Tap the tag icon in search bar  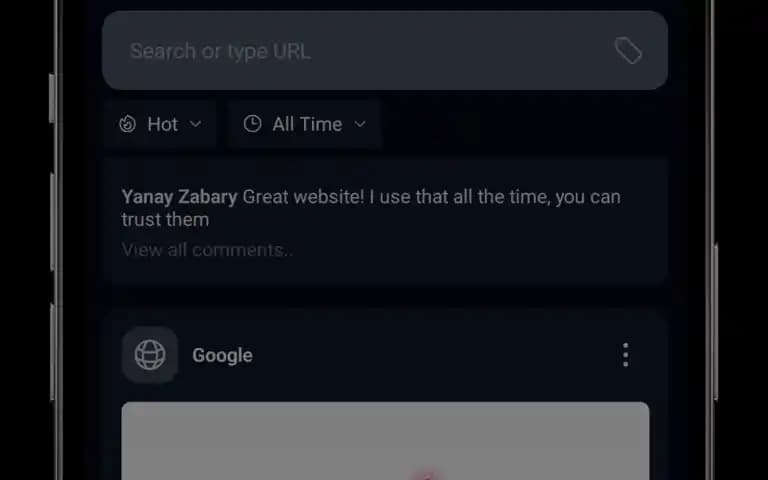tap(628, 50)
